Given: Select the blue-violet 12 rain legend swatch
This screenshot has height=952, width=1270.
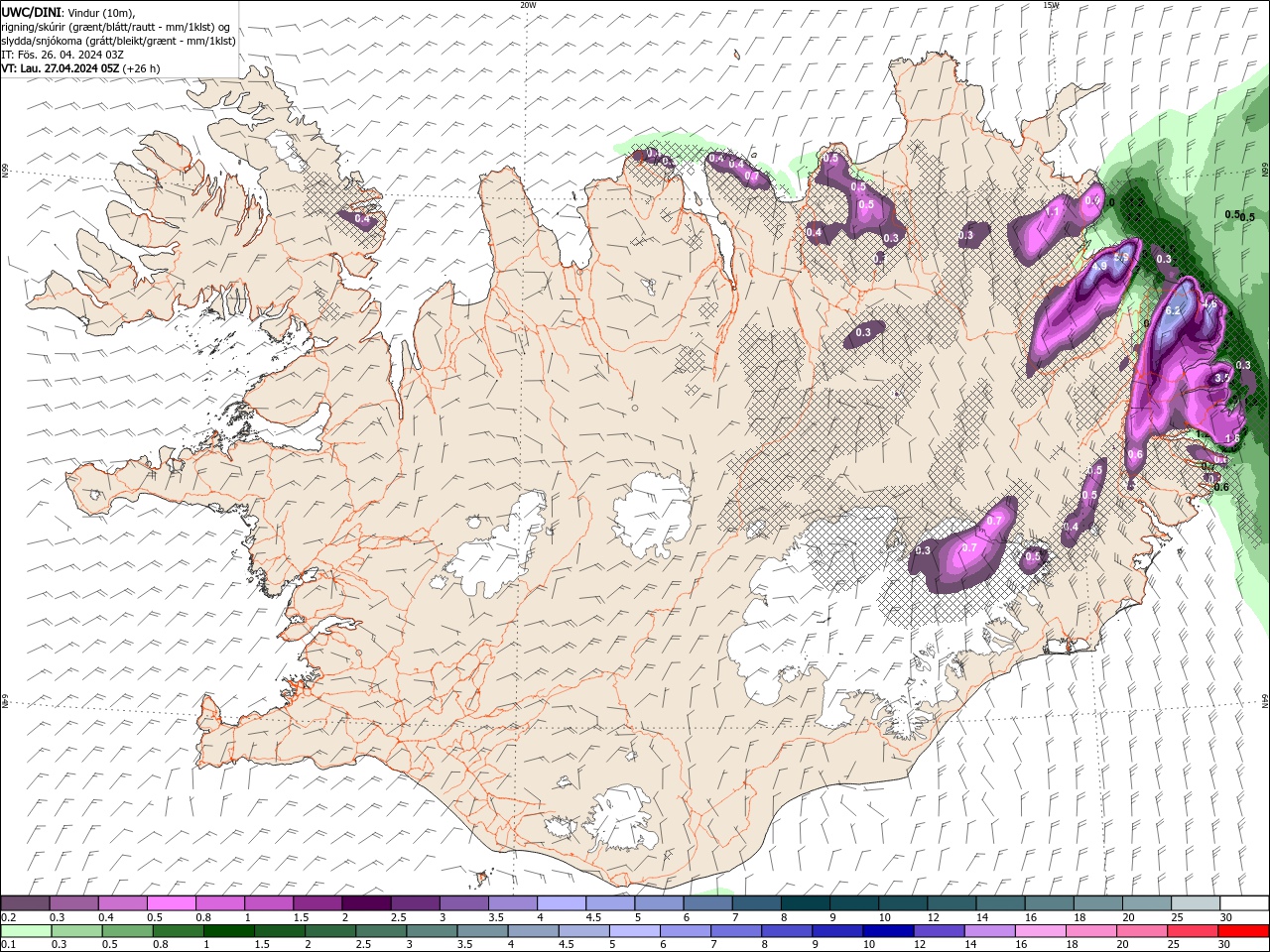Looking at the screenshot, I should pos(939,931).
